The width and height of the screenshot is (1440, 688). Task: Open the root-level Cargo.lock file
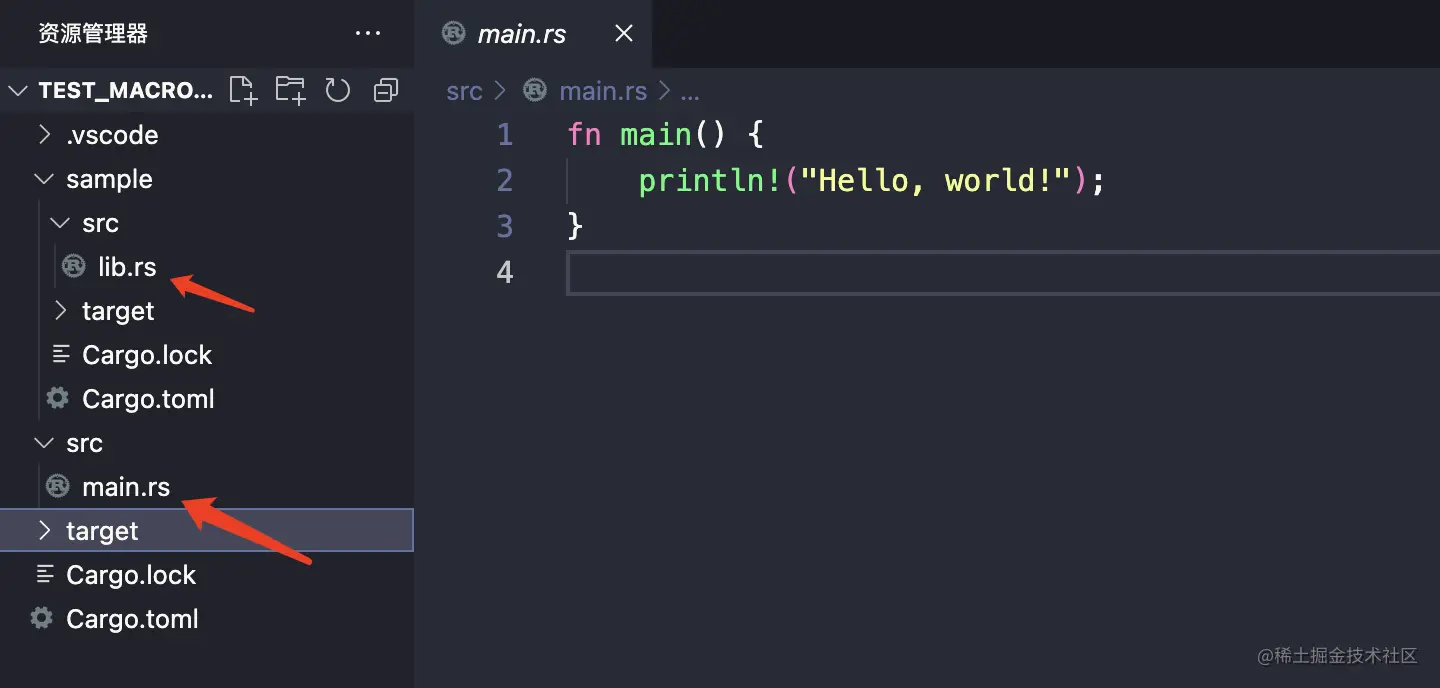click(131, 575)
